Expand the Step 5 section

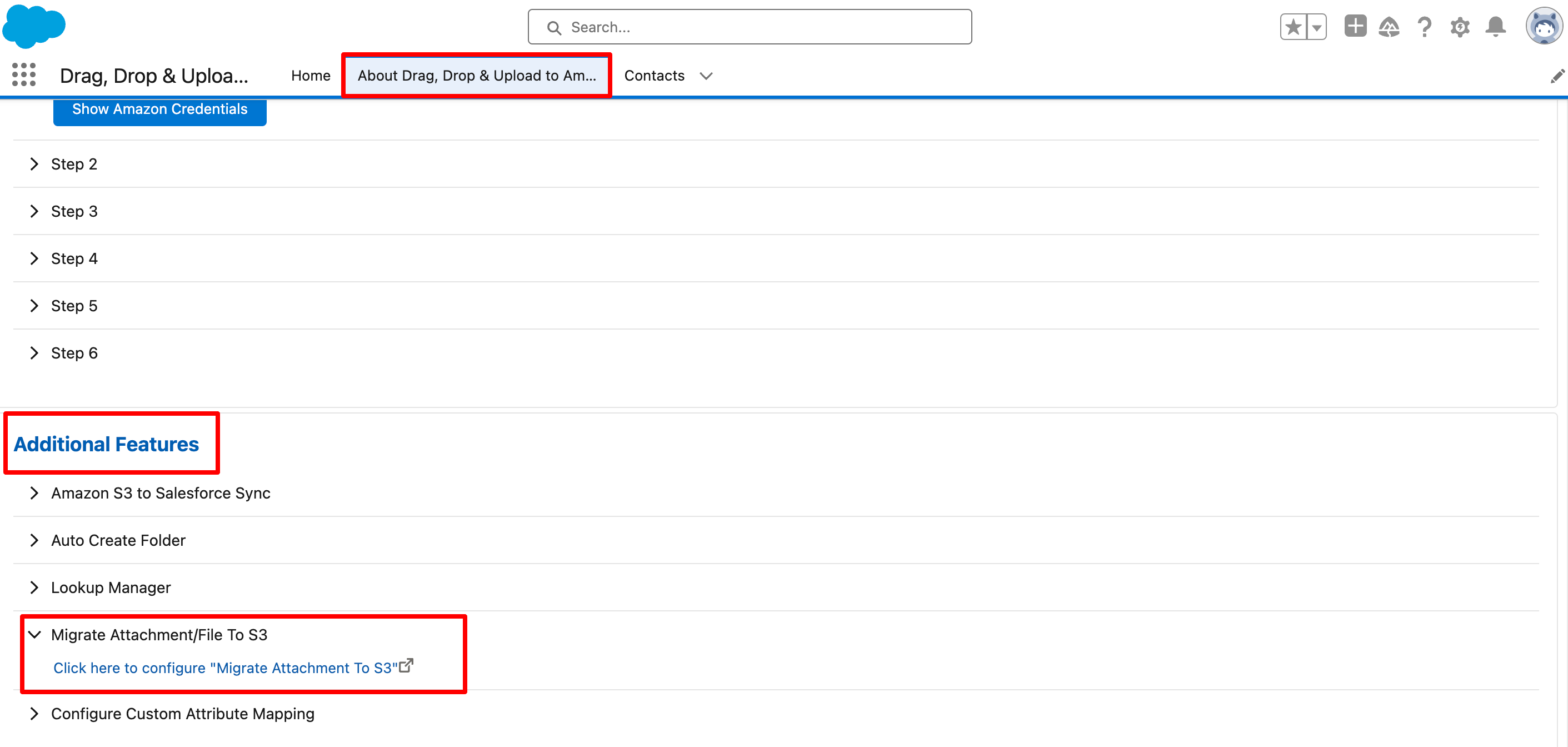(x=34, y=306)
